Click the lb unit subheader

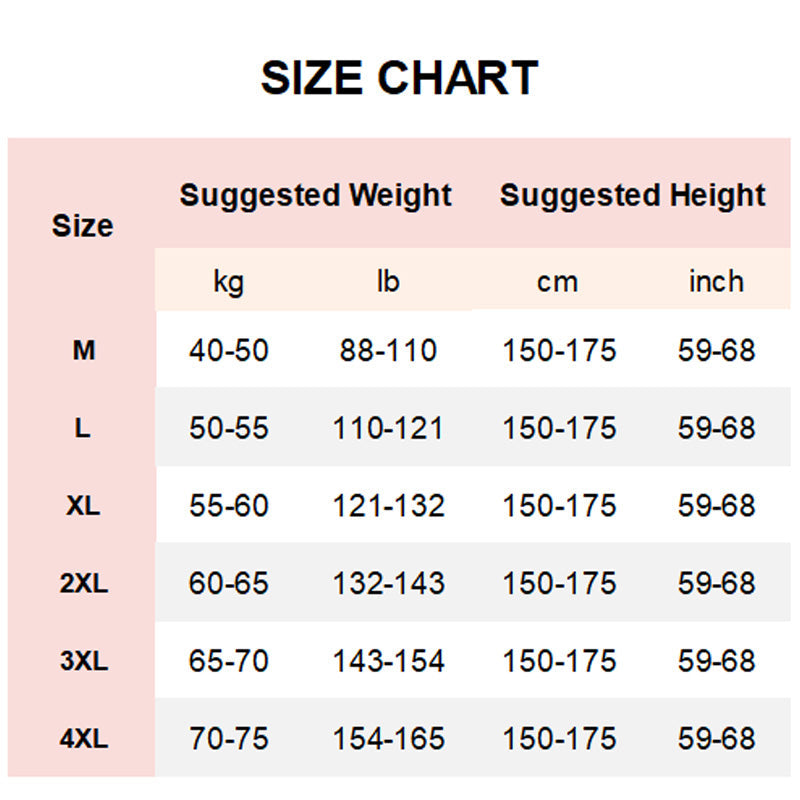coord(388,281)
